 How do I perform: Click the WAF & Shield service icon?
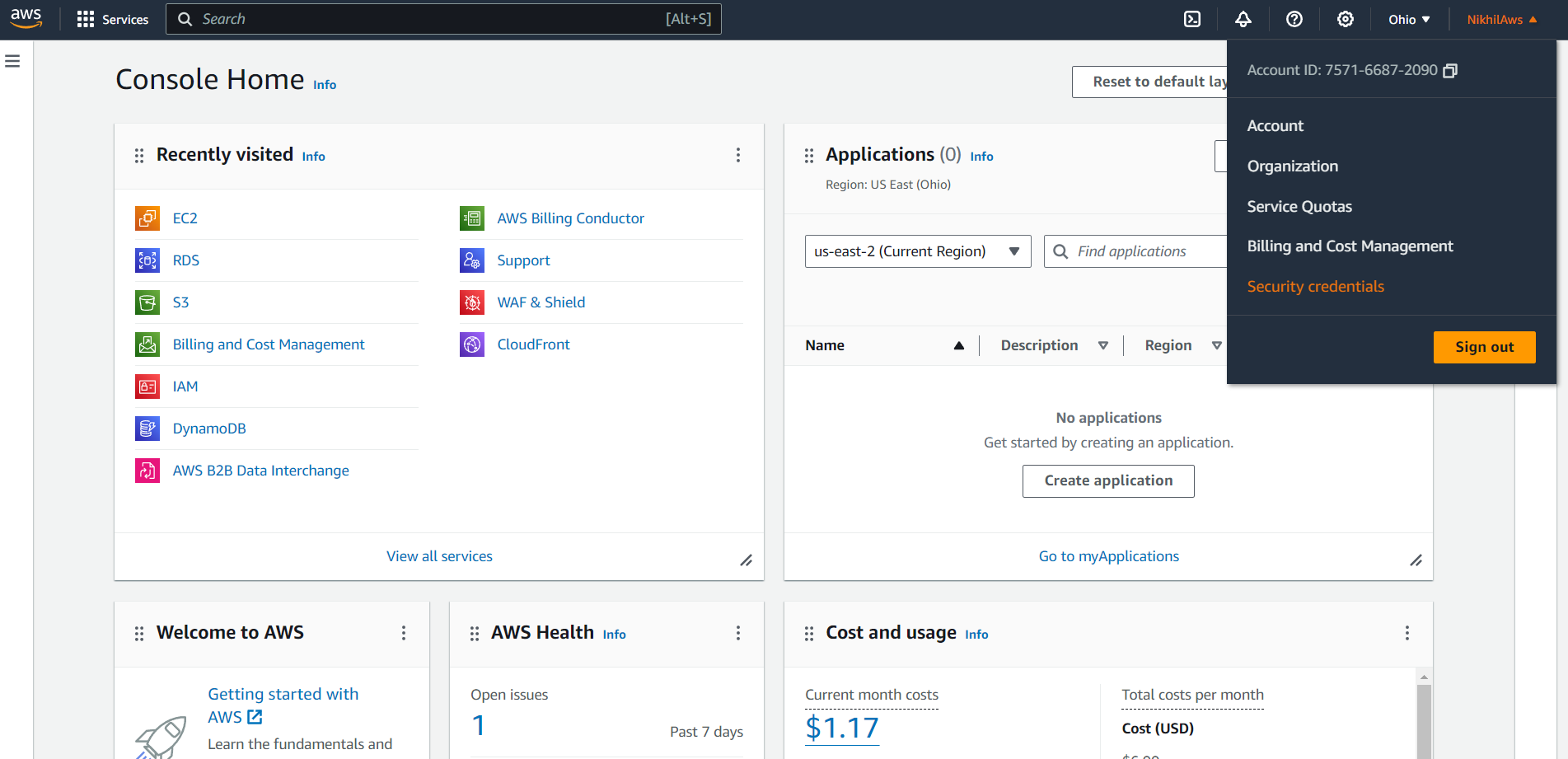pos(472,302)
